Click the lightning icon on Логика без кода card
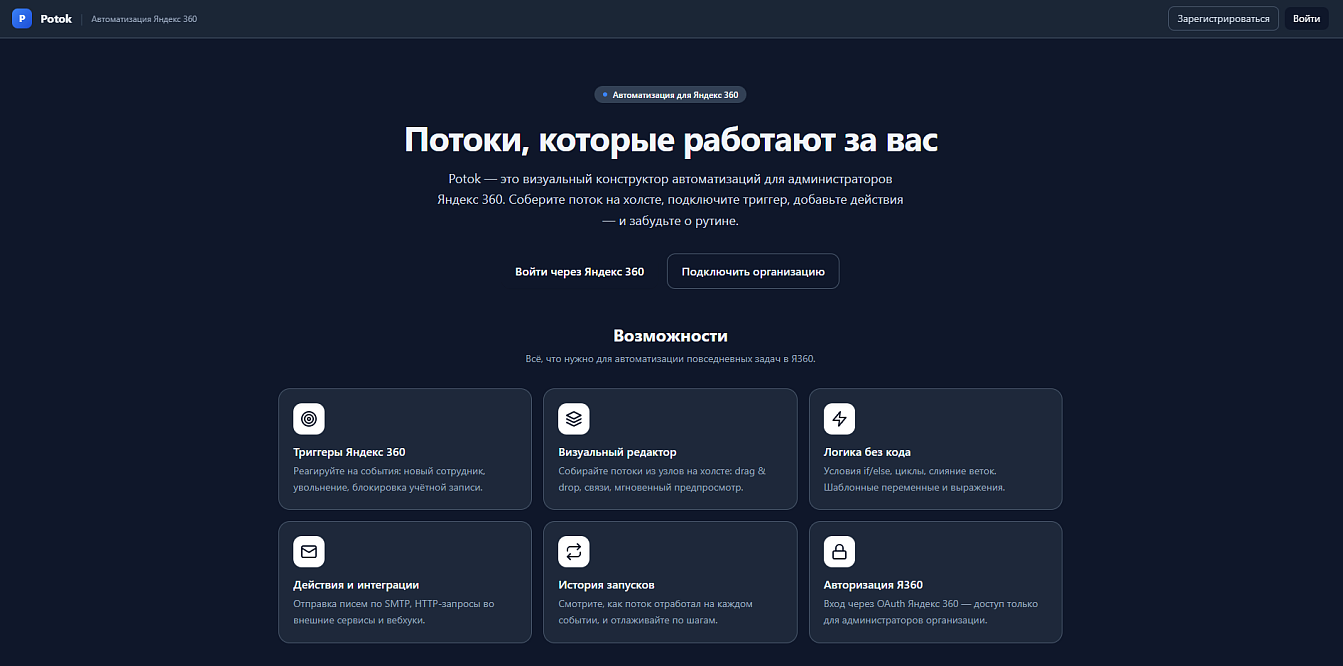 (840, 419)
